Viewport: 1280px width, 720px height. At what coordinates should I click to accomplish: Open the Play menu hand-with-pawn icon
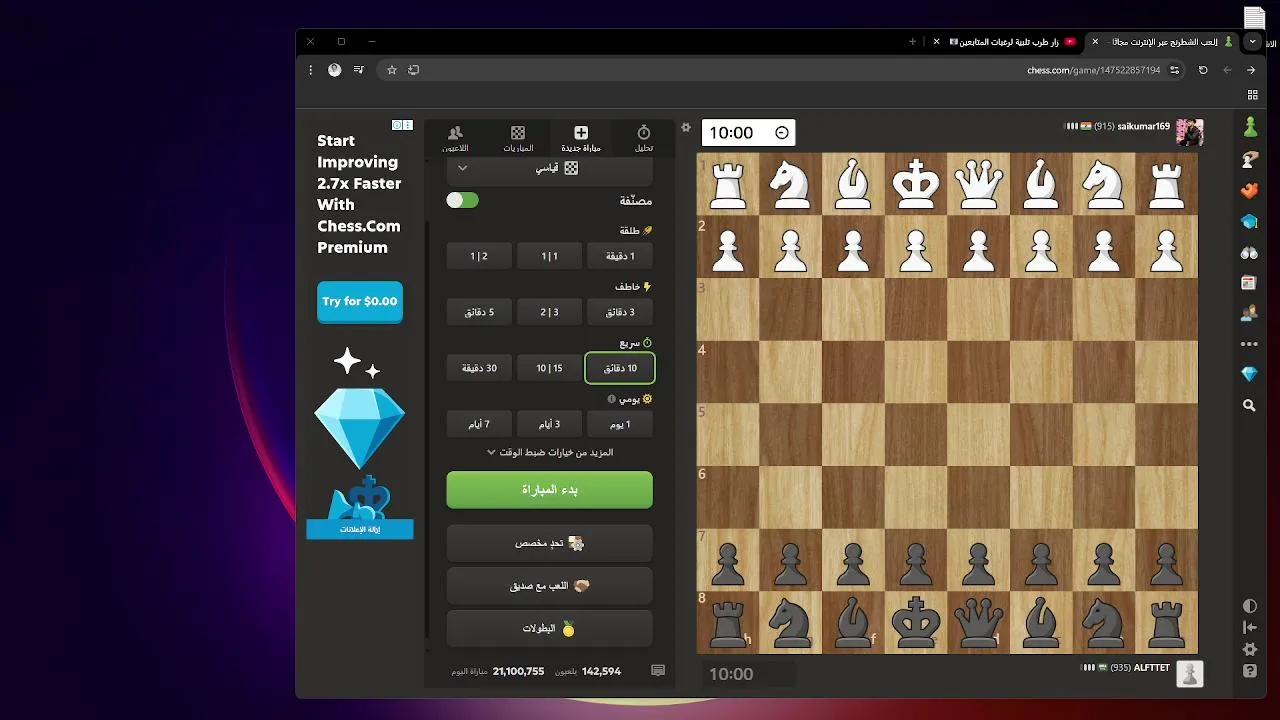[1250, 159]
